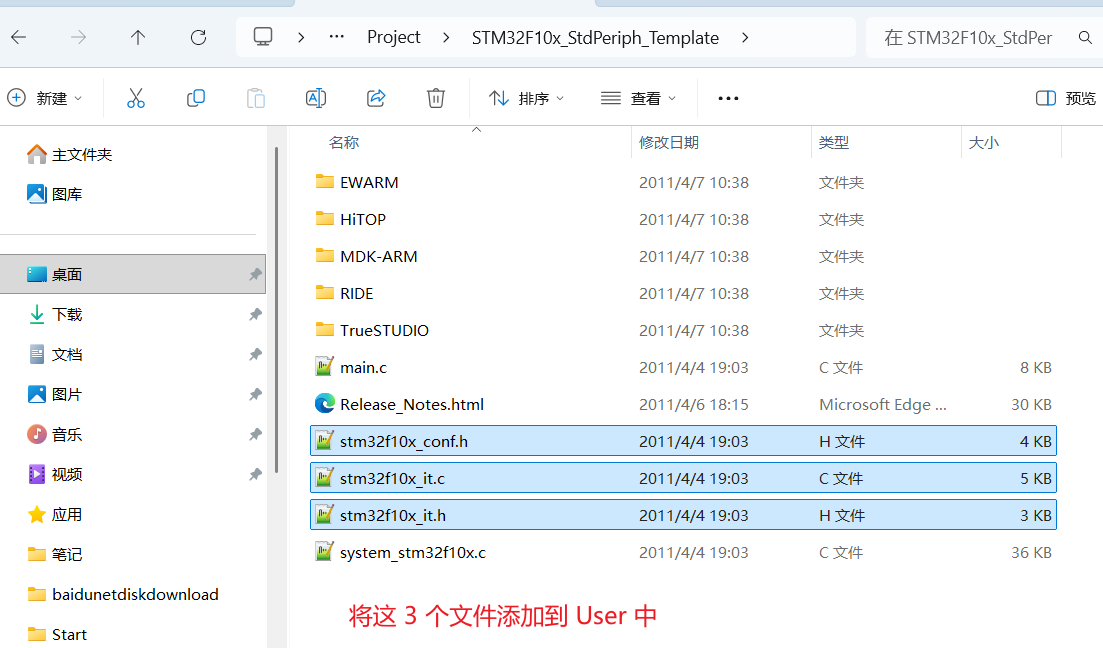Unpin Pictures using its pin icon
This screenshot has width=1103, height=648.
[x=255, y=395]
